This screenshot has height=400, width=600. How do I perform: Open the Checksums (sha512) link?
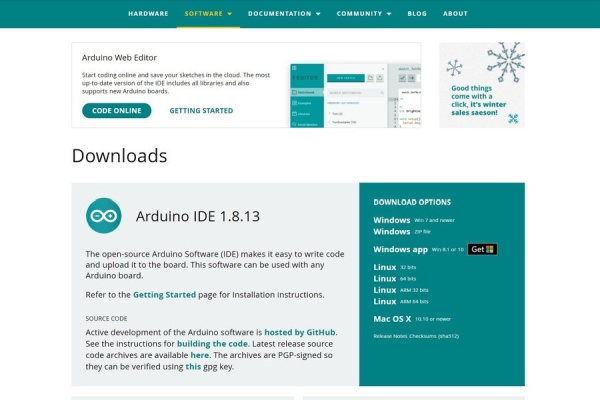[434, 336]
